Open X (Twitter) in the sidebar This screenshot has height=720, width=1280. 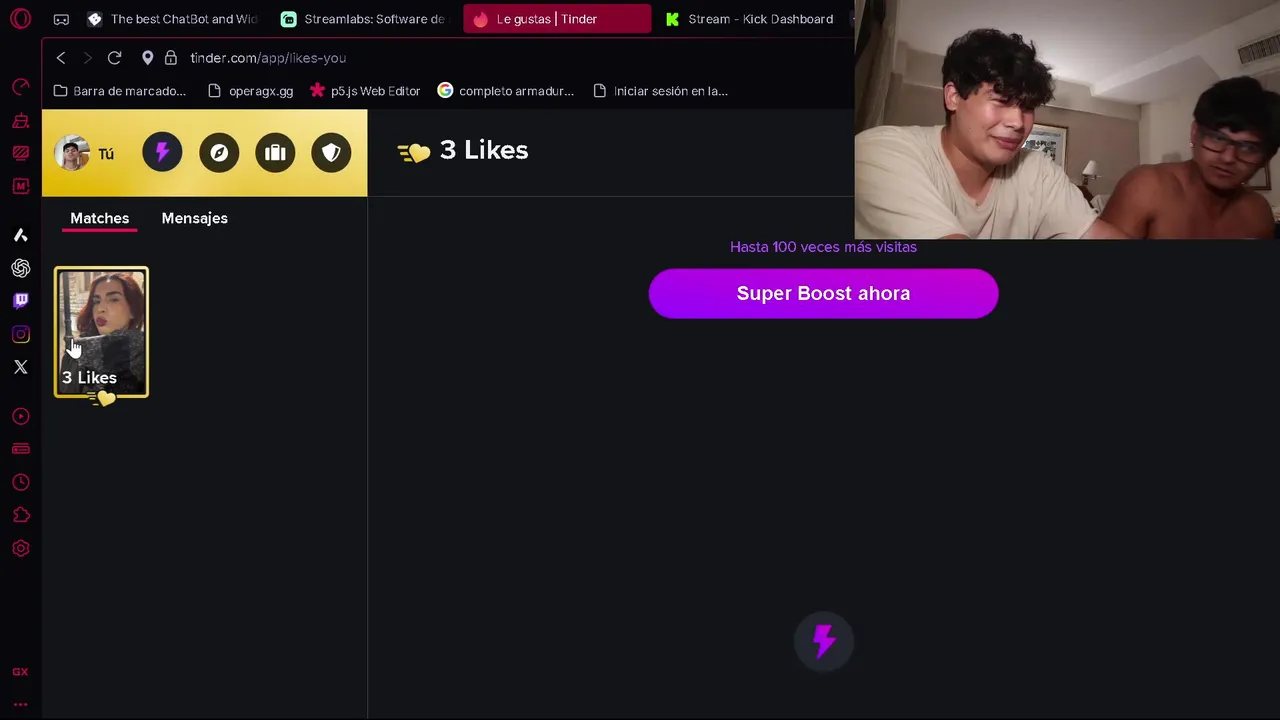coord(20,367)
